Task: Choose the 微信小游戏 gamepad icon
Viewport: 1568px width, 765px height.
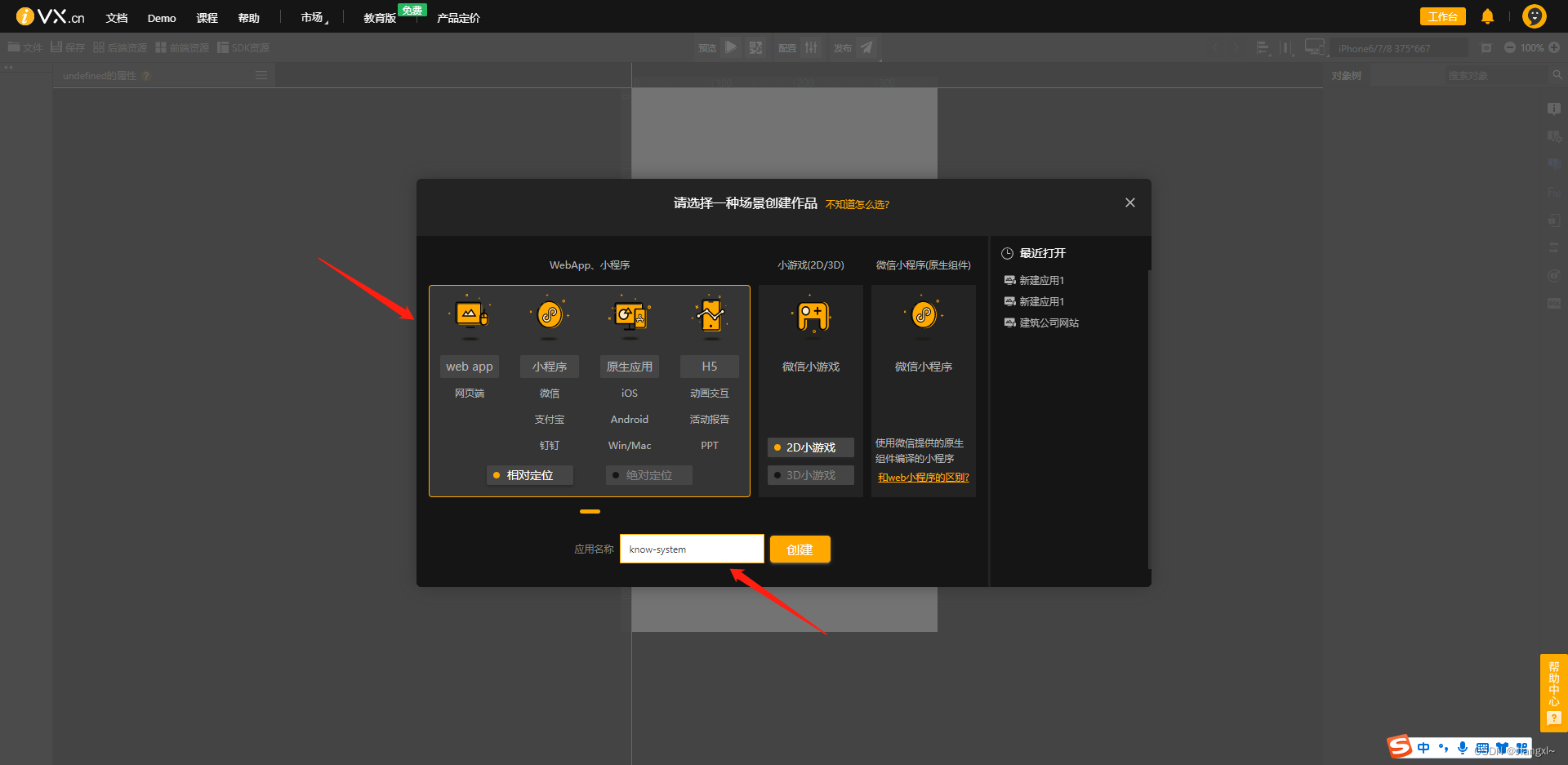Action: coord(812,317)
